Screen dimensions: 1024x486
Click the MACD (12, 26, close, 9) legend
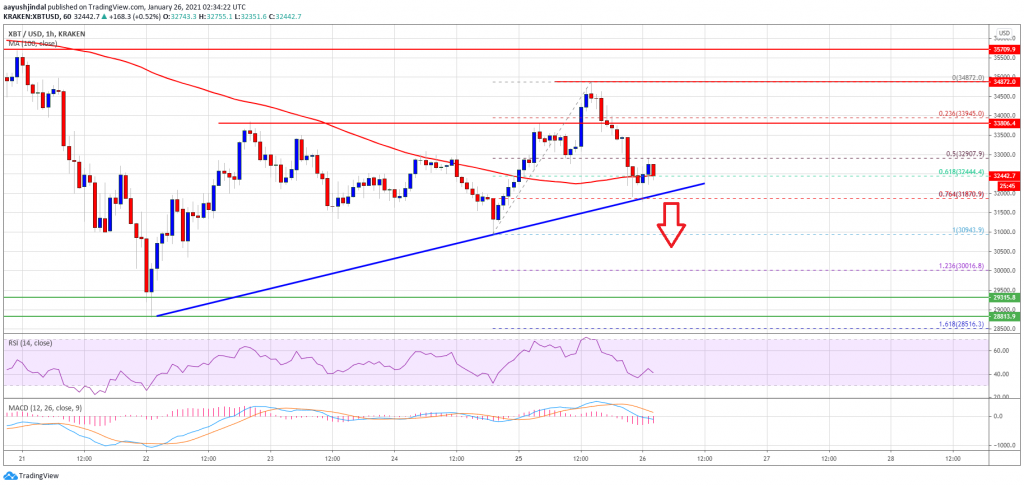coord(45,406)
